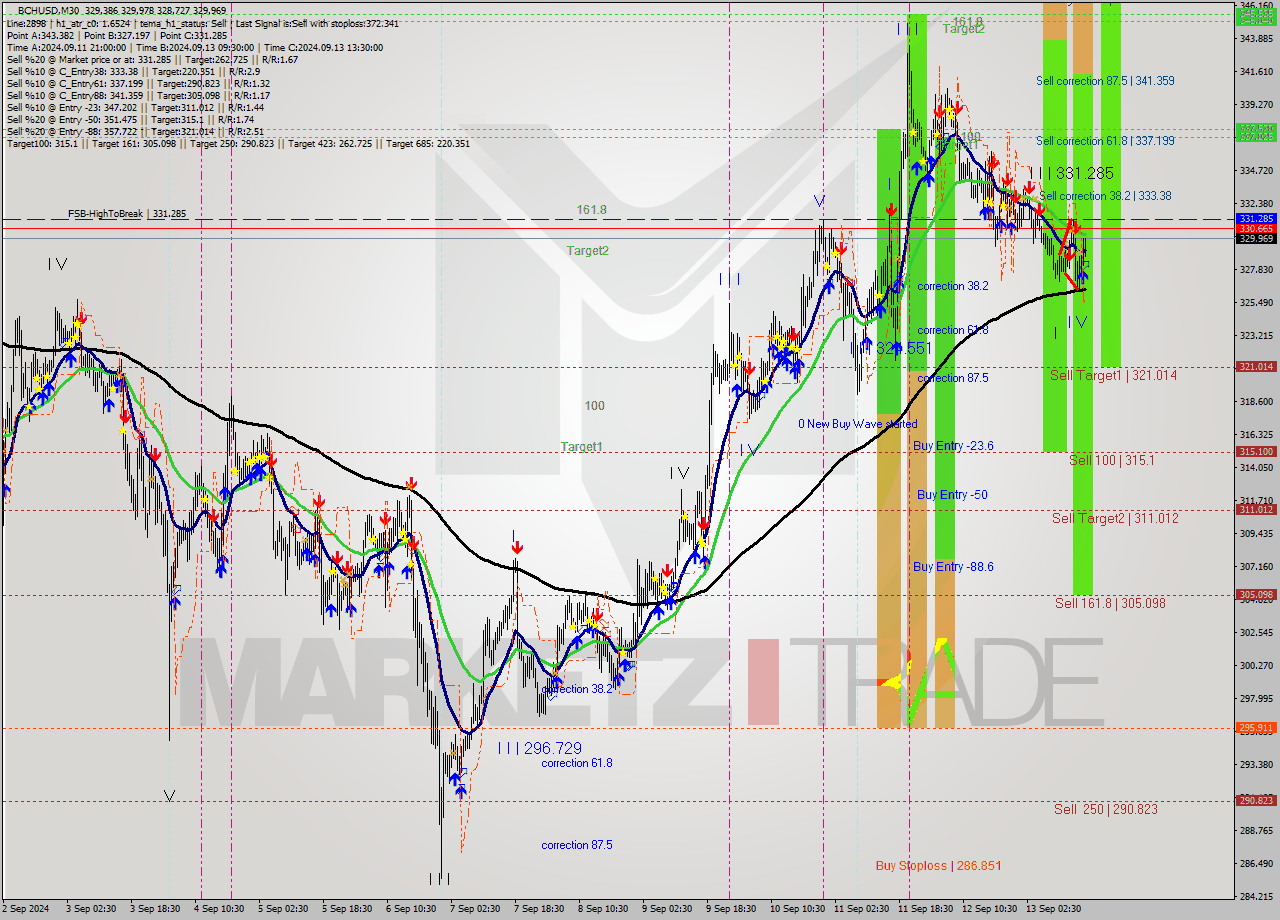Click the '8 Sep 10:30' time axis label
Screen dimensions: 1280x920
(x=603, y=909)
